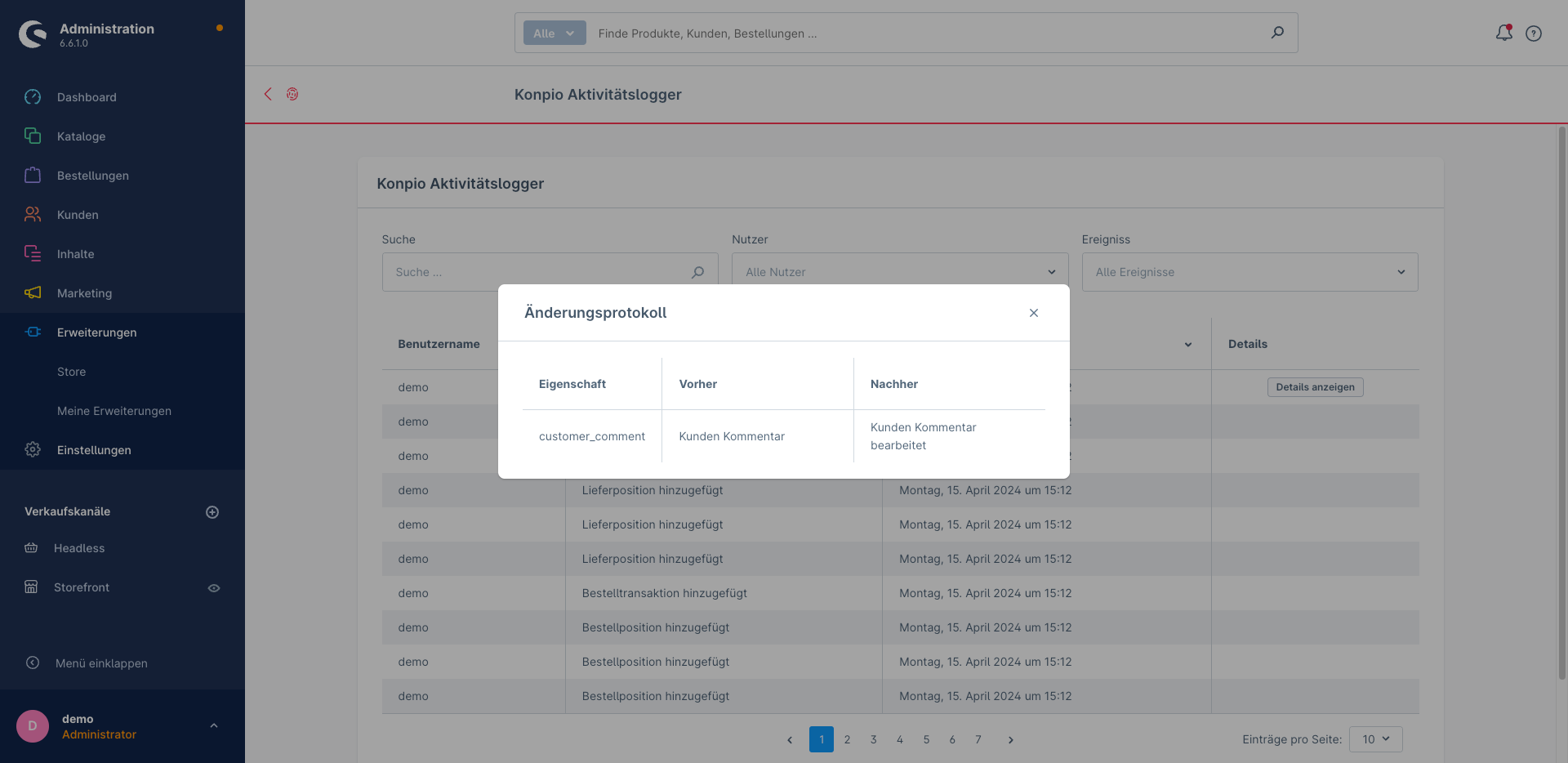Viewport: 1568px width, 763px height.
Task: Click the Menü einklappen arrow icon
Action: click(x=33, y=663)
